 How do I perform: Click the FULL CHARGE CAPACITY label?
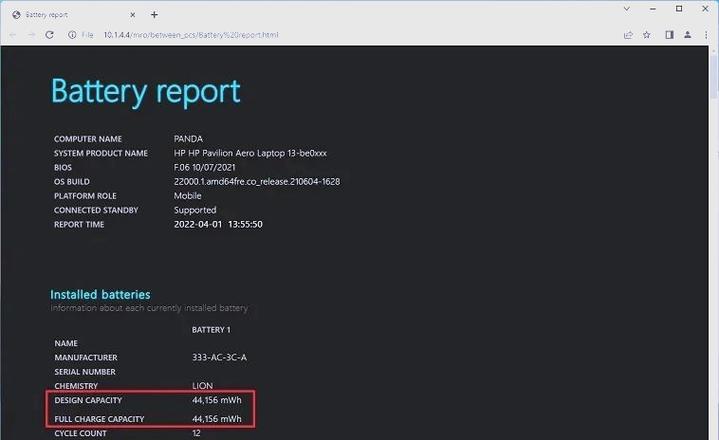99,419
